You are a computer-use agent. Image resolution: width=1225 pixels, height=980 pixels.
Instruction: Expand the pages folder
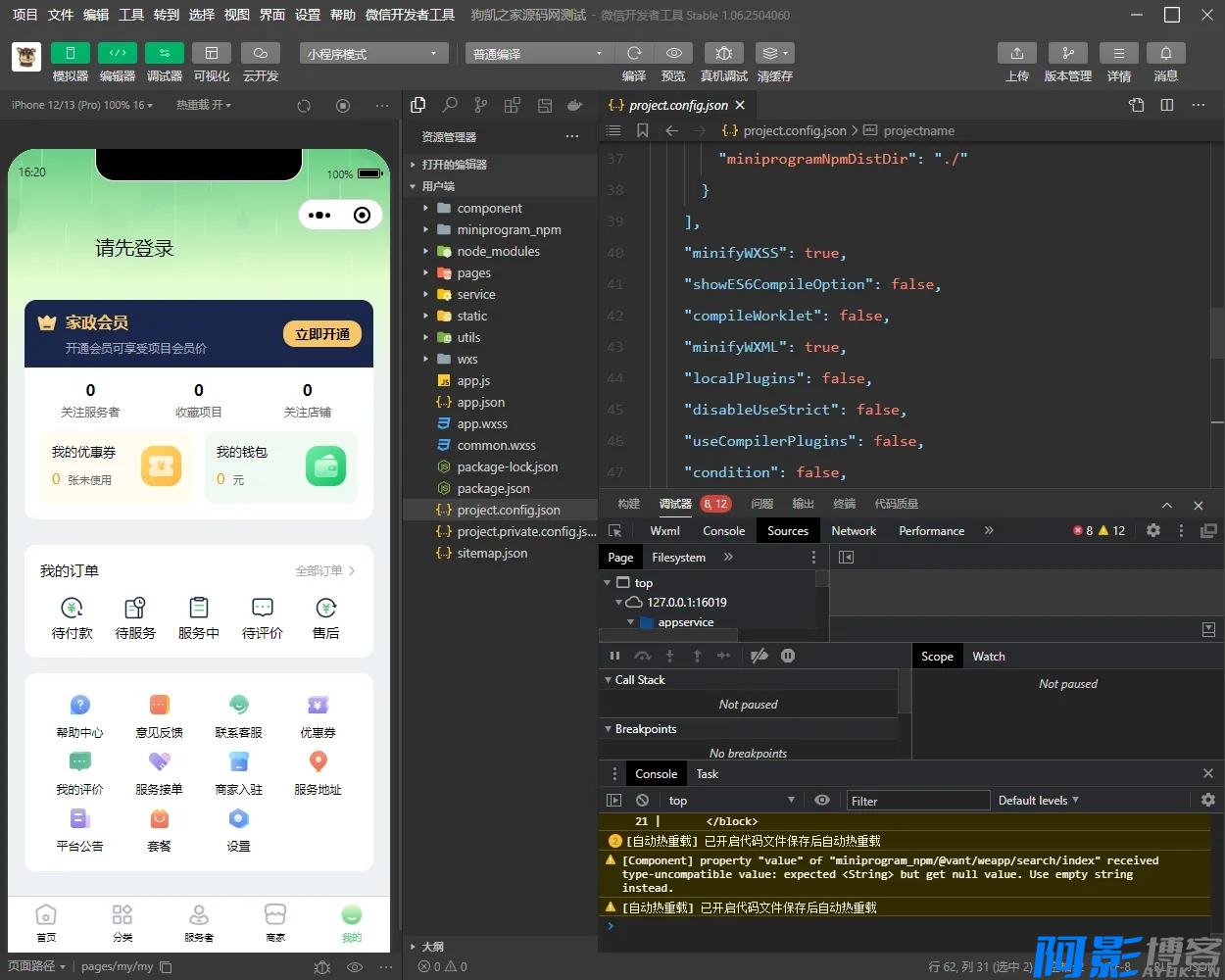coord(473,272)
